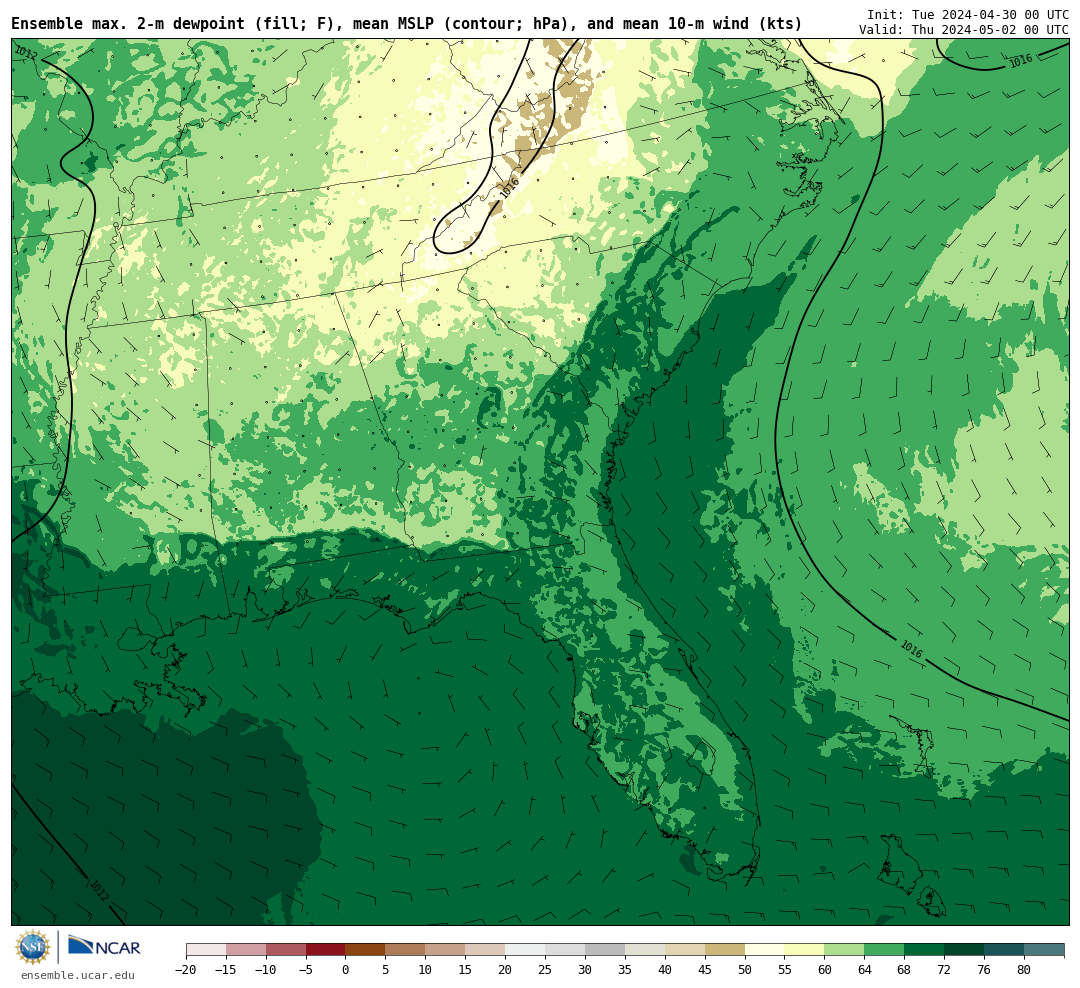The image size is (1080, 988).
Task: Pick the colorbar swatch between 10 and 15
Action: [x=446, y=950]
